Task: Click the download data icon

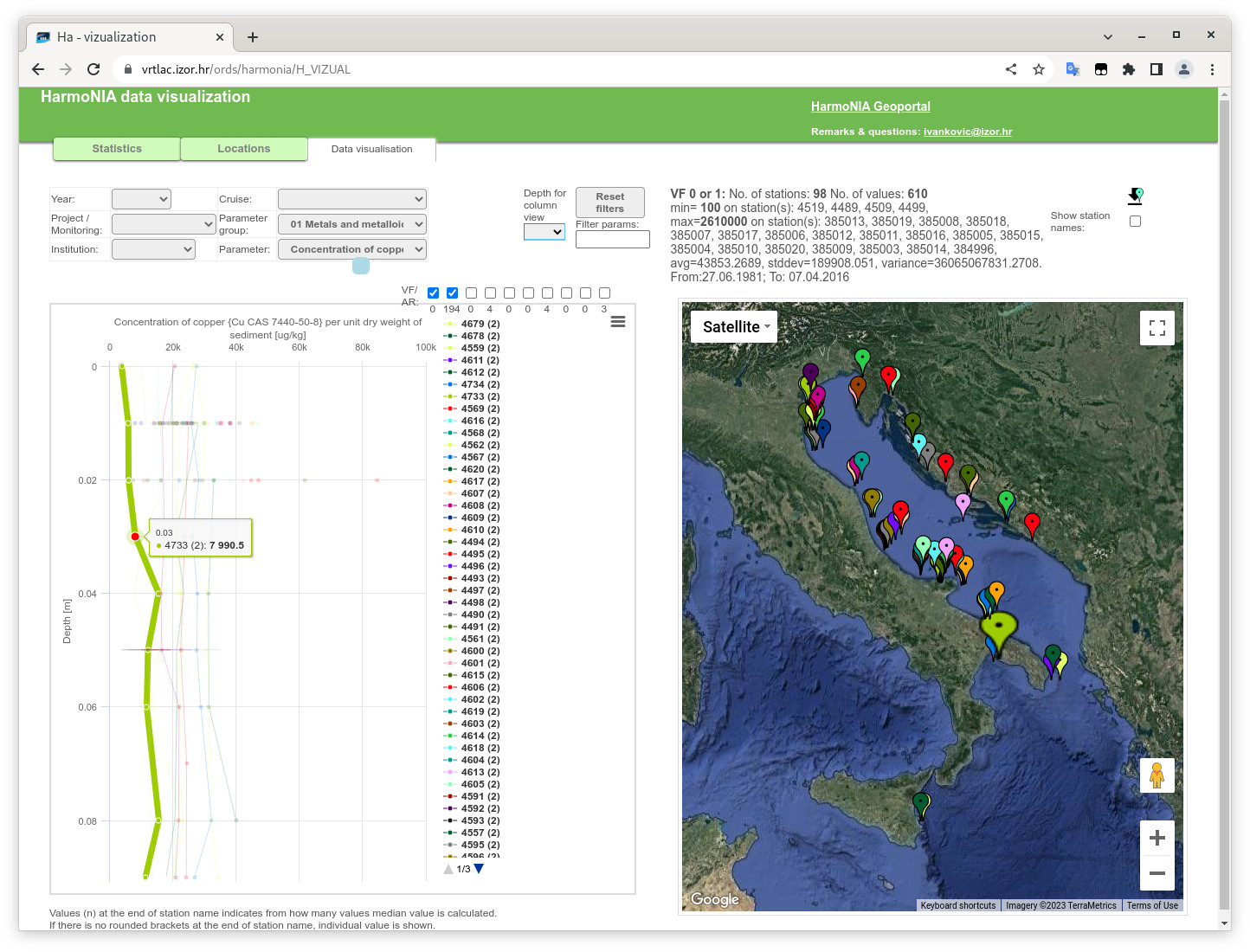Action: tap(1135, 196)
